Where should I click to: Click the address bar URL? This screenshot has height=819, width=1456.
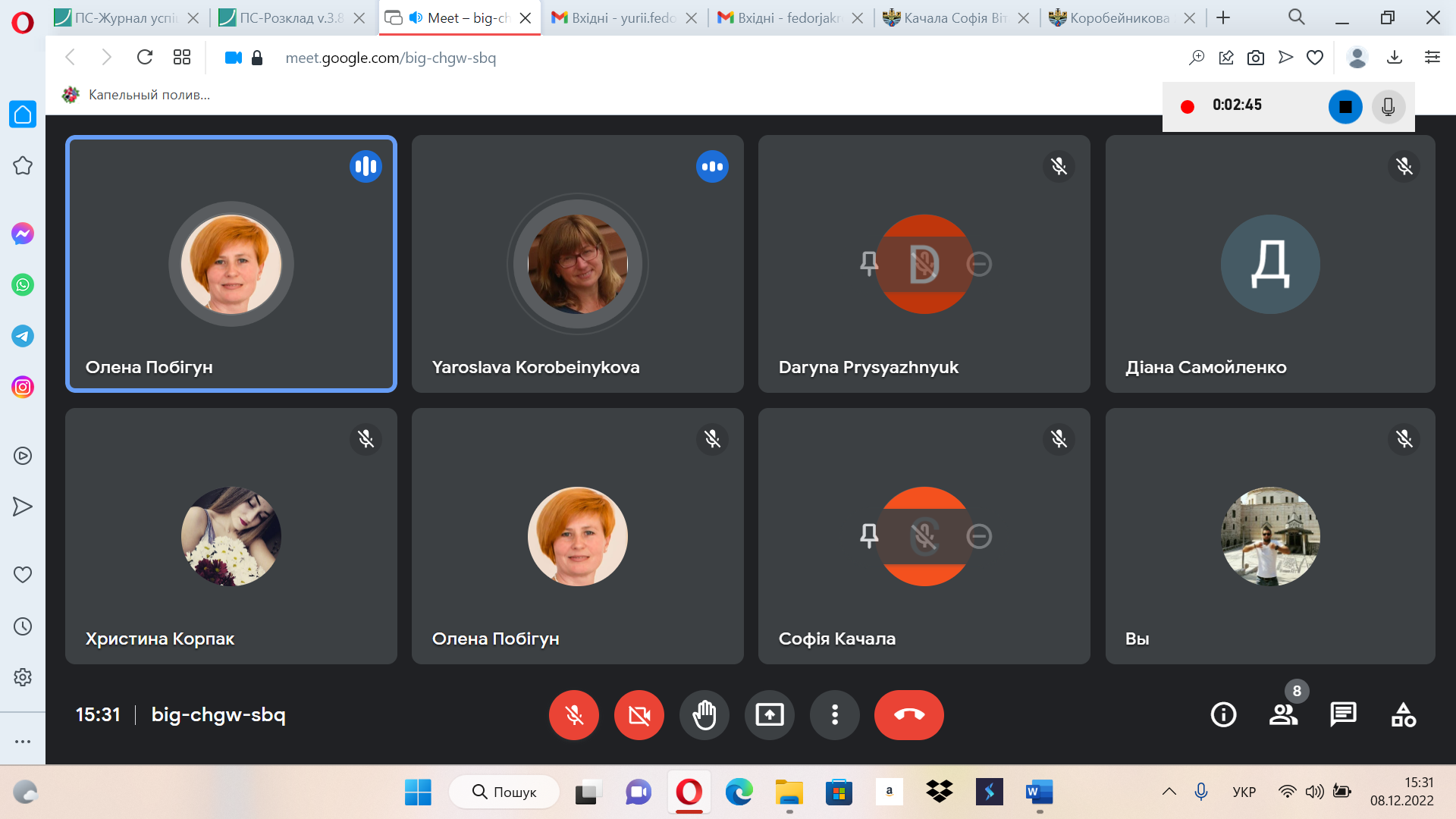pos(391,58)
